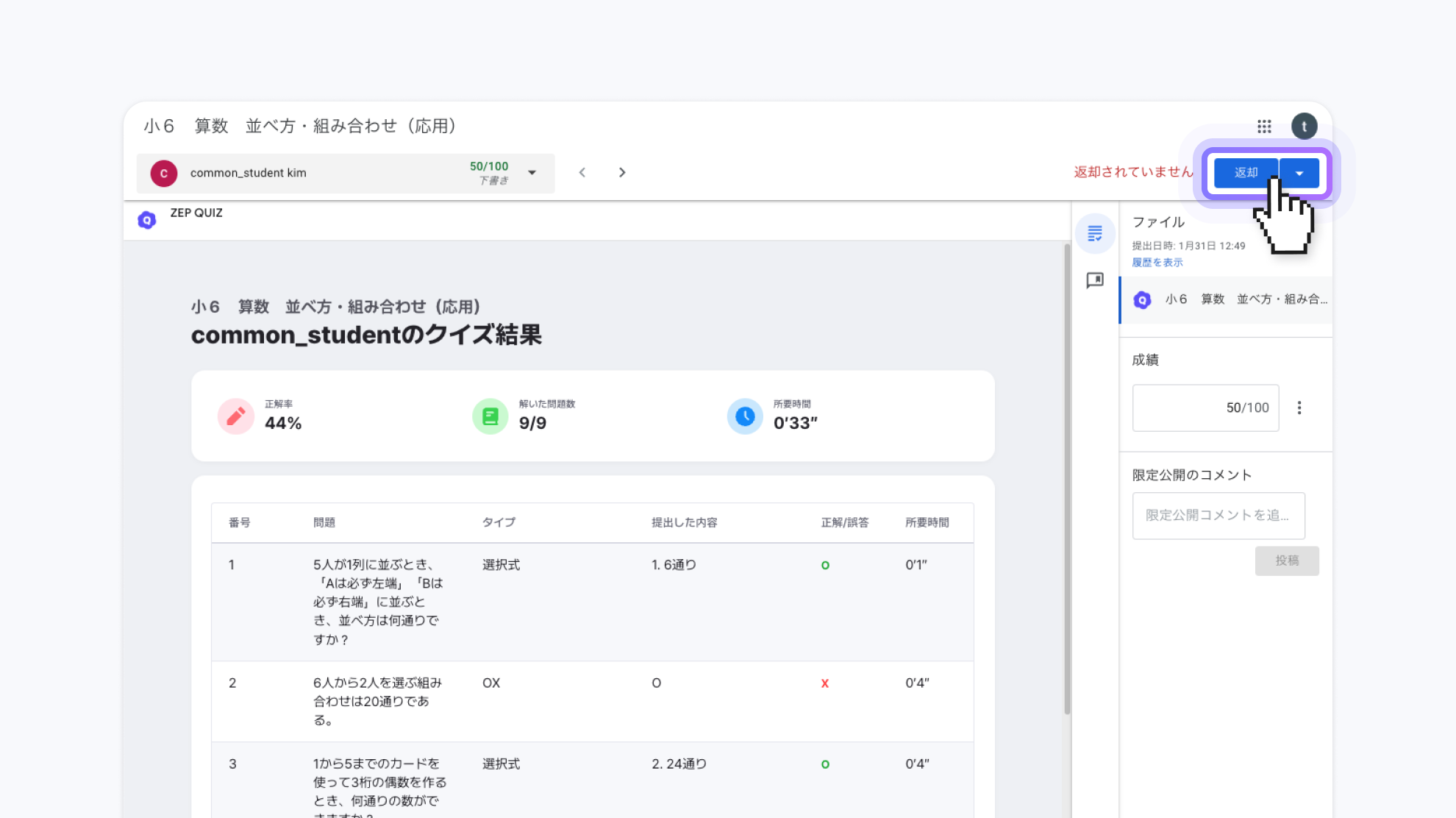Open the files panel icon in sidebar
The width and height of the screenshot is (1456, 818).
click(x=1094, y=234)
